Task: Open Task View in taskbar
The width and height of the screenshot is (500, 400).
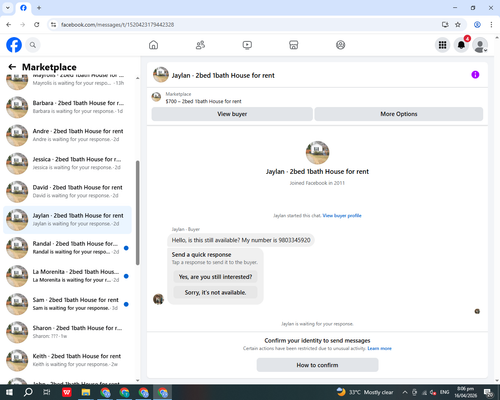Action: tap(47, 392)
